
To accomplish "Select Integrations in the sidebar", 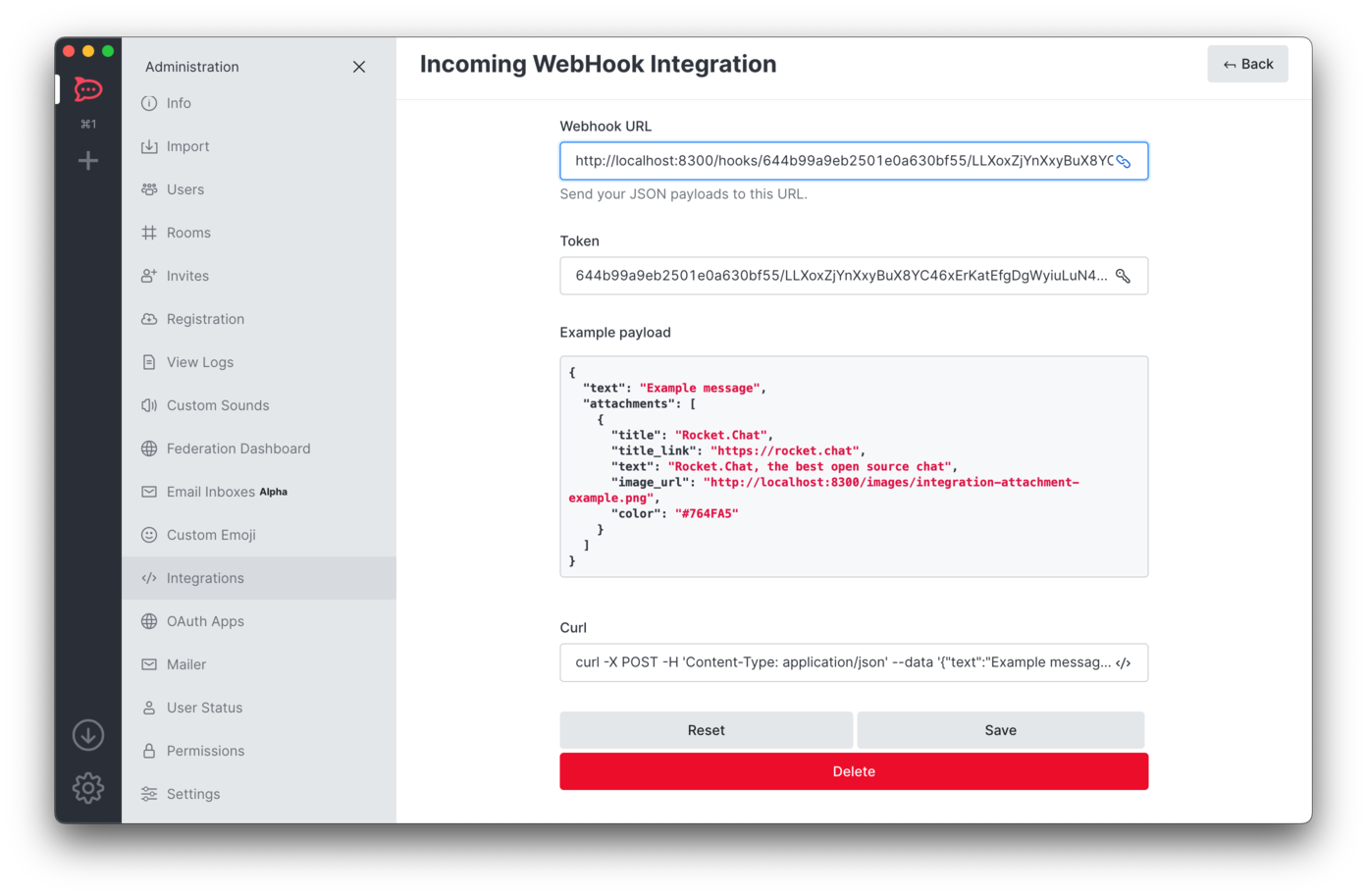I will pyautogui.click(x=259, y=578).
